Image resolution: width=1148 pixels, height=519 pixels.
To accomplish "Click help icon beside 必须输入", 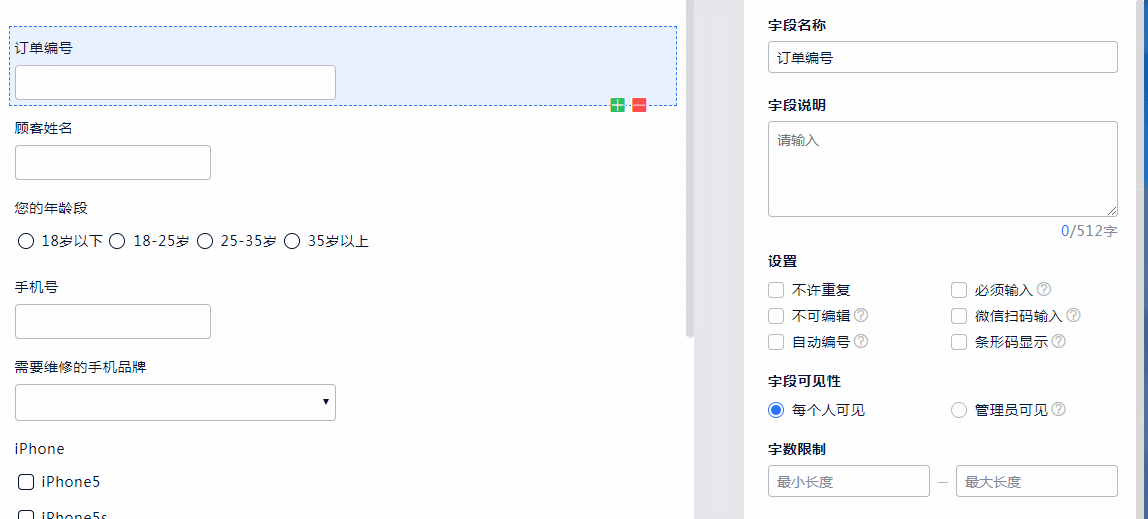I will (x=1044, y=290).
